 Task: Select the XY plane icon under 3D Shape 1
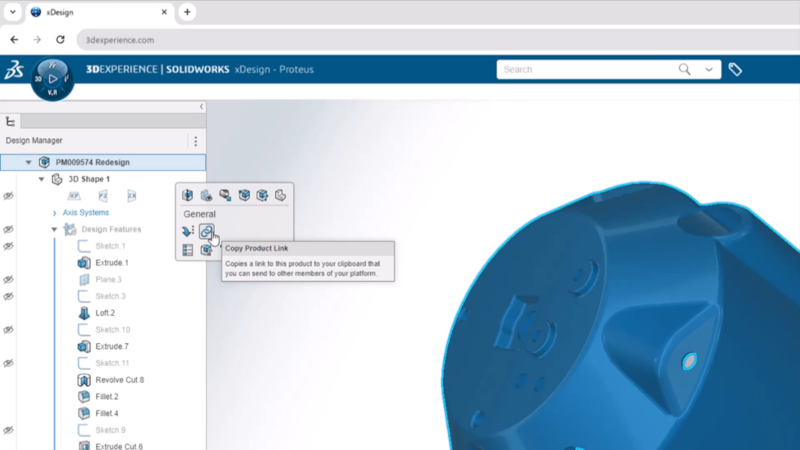click(74, 196)
